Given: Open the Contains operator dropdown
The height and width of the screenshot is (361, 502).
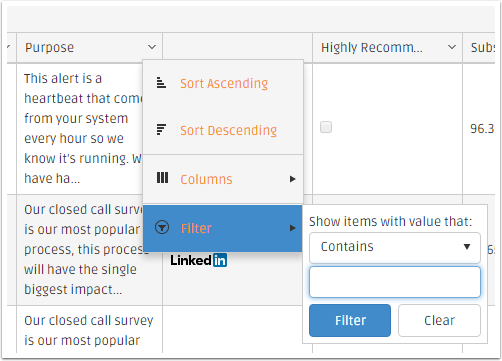Looking at the screenshot, I should [x=395, y=247].
